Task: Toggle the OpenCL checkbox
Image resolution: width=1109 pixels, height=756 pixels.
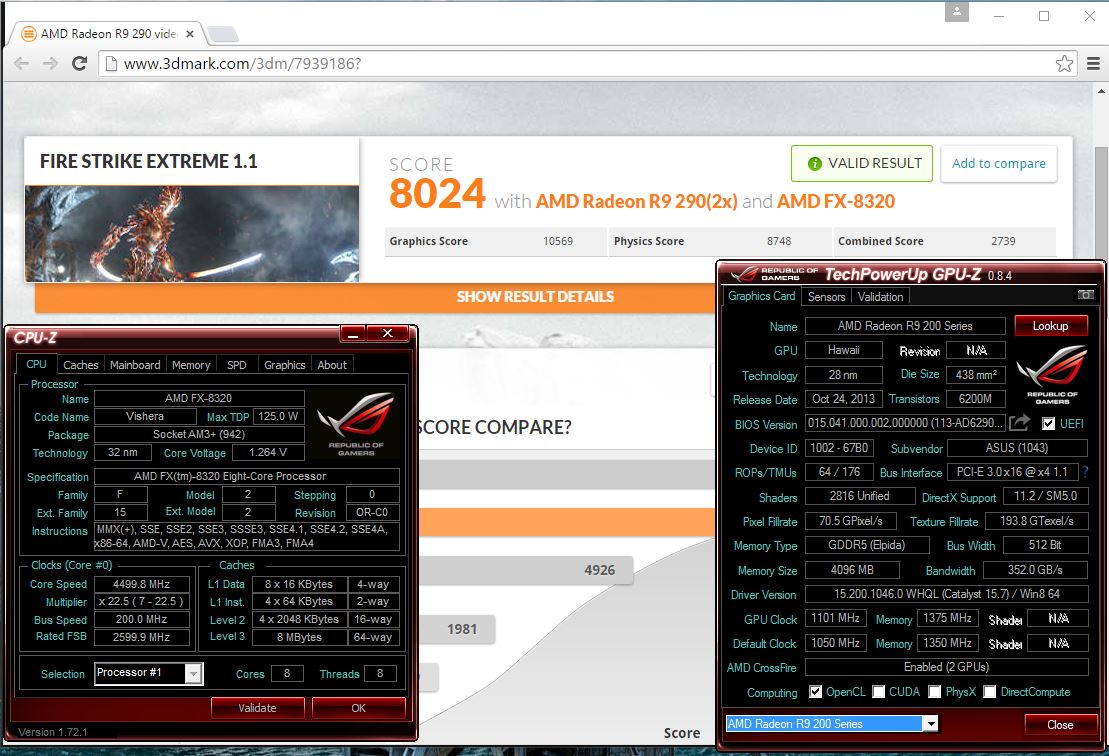Action: tap(815, 692)
